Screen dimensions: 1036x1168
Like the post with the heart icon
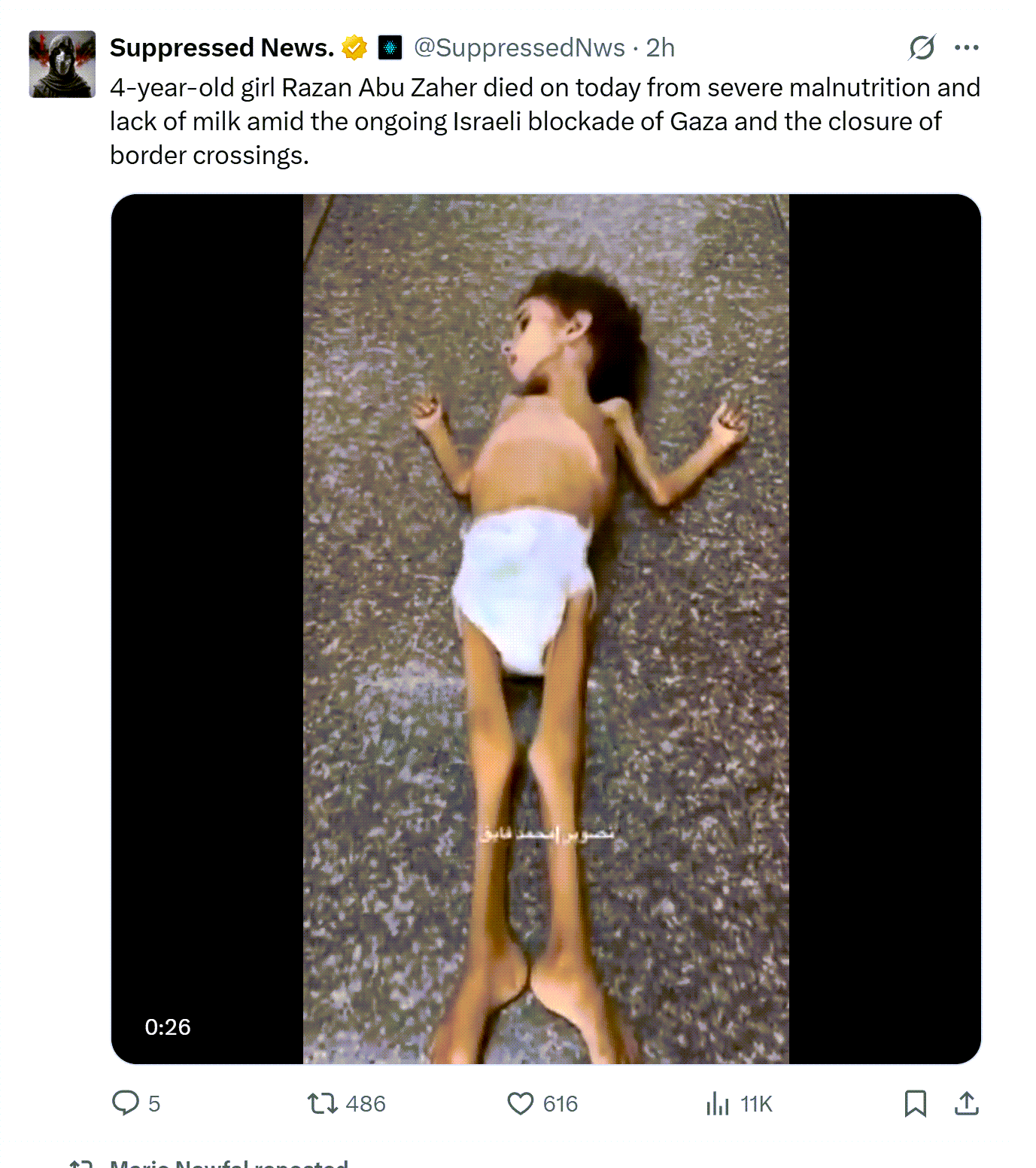click(x=520, y=1103)
